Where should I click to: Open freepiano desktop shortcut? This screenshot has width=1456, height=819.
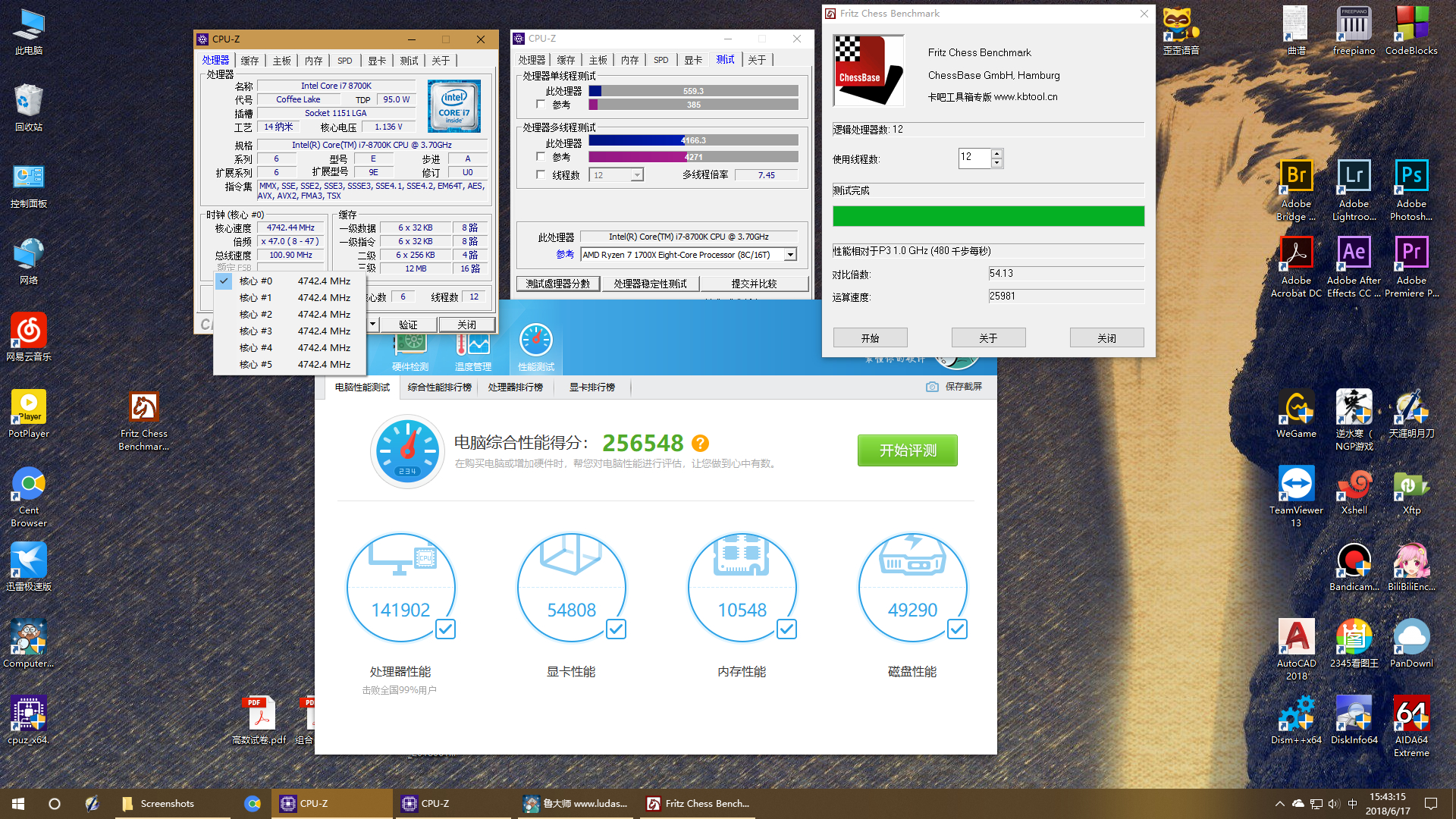(1354, 32)
